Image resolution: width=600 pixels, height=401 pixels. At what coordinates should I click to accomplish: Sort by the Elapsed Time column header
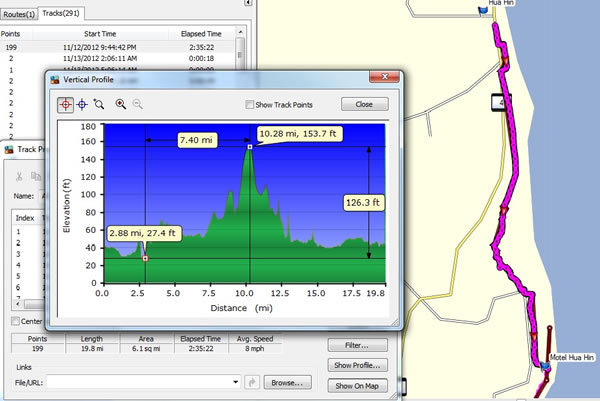(x=201, y=34)
